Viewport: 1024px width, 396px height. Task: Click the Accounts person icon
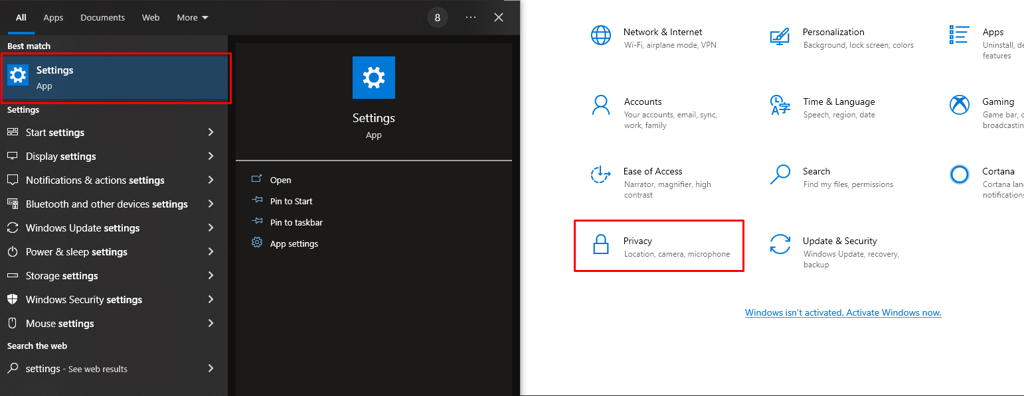pos(600,105)
